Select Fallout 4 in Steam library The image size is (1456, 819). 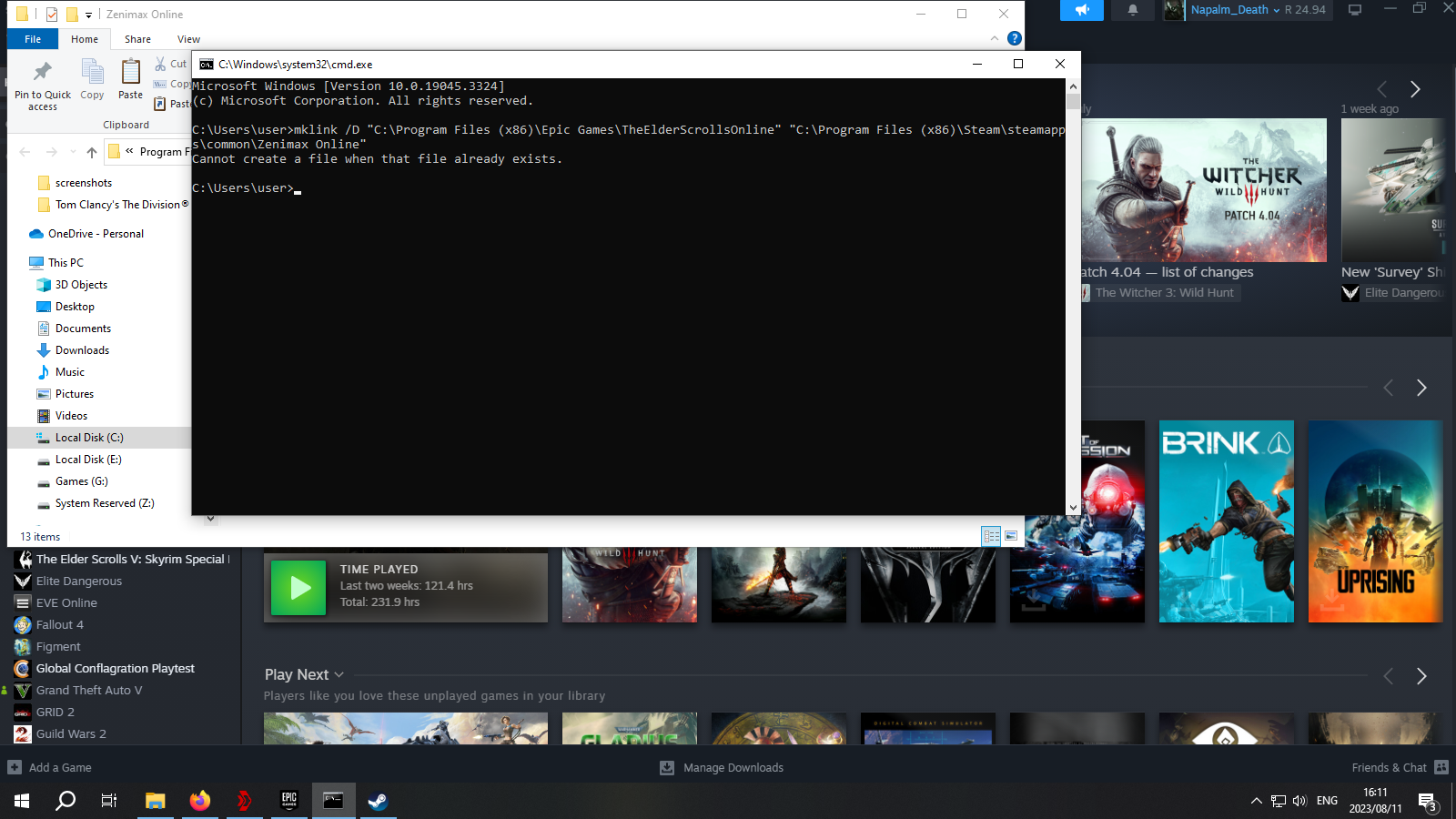59,624
